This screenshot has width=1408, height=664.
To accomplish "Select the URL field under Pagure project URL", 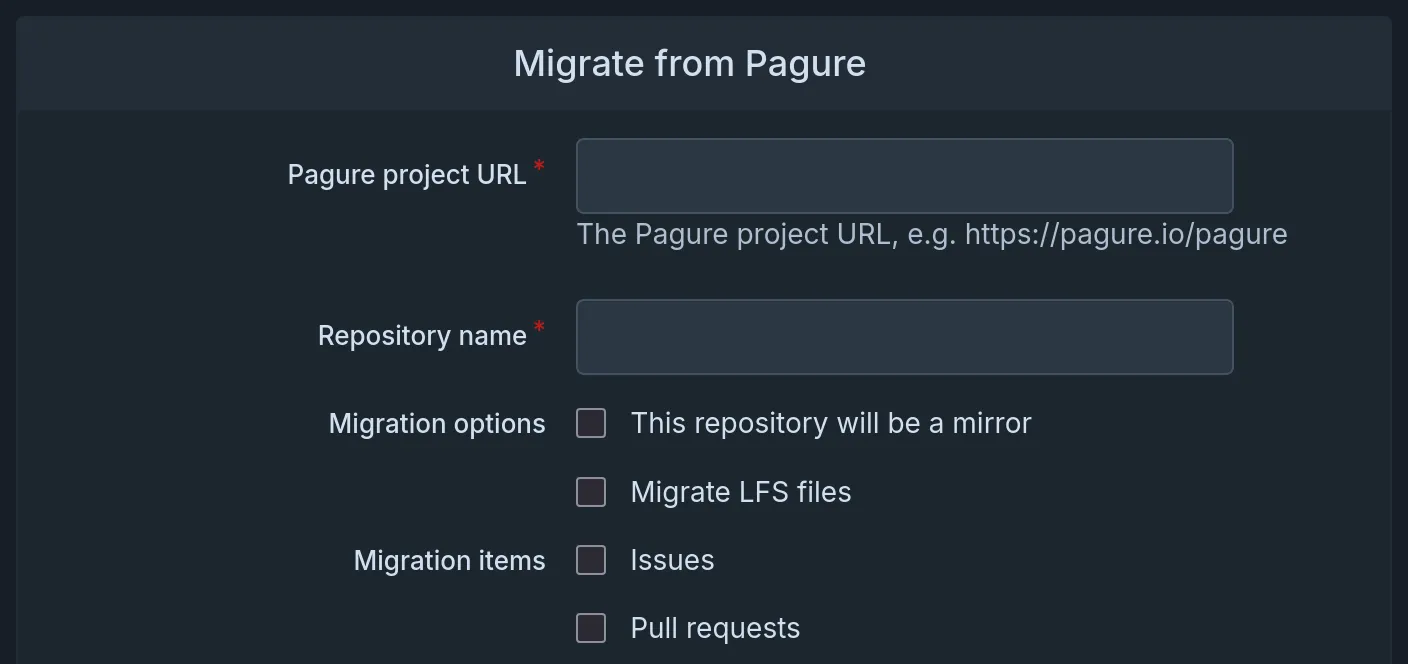I will [904, 175].
